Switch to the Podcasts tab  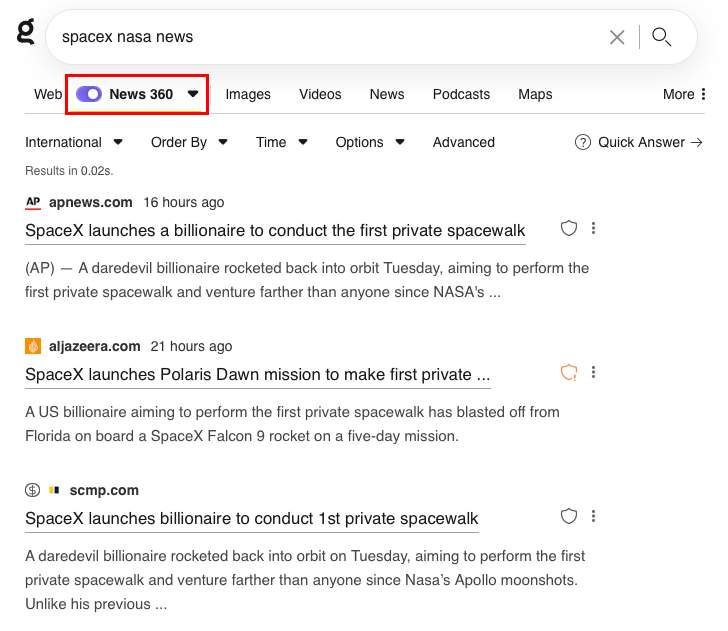pos(461,95)
